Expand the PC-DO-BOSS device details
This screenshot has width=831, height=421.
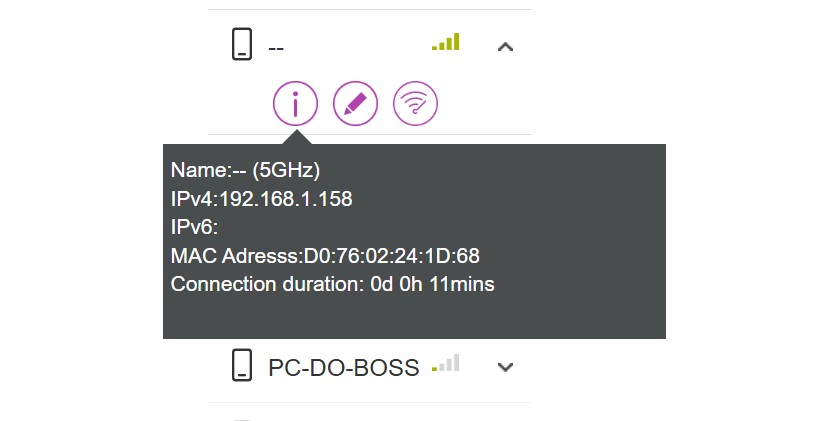(505, 367)
